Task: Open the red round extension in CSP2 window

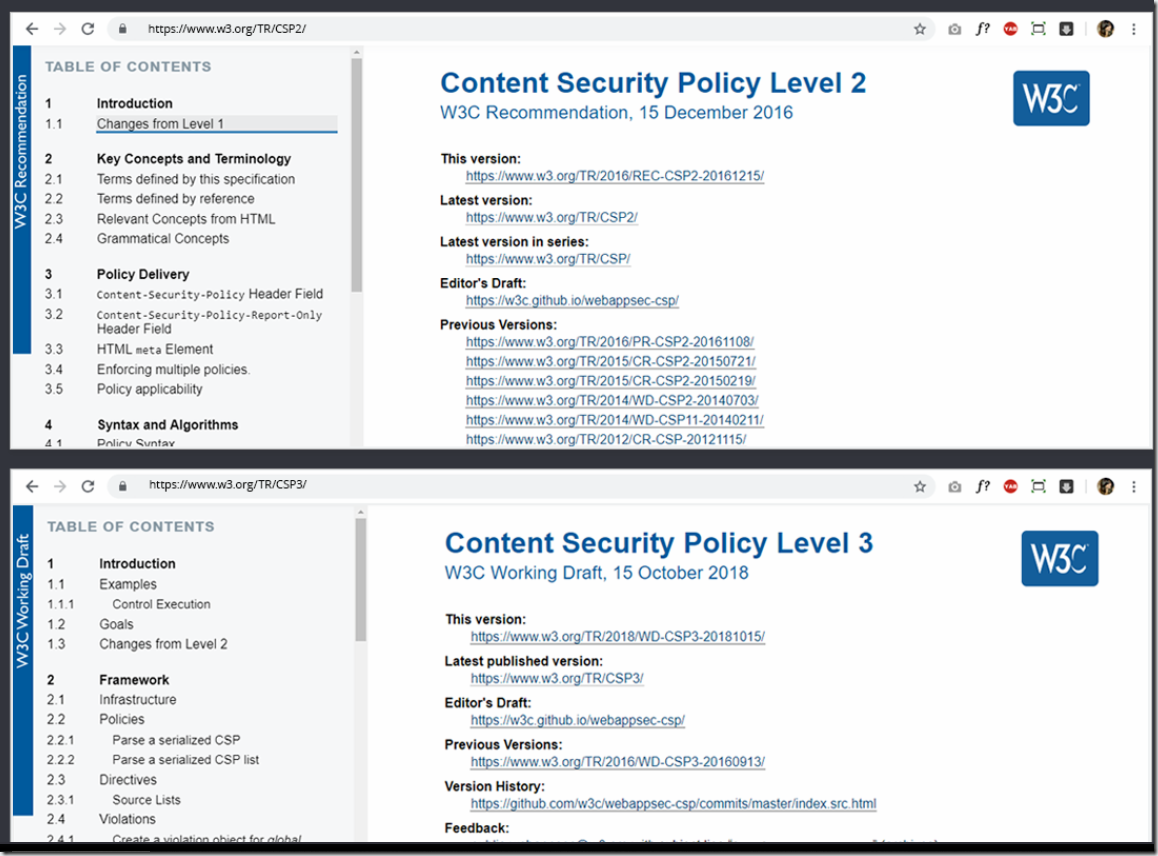Action: point(1010,29)
